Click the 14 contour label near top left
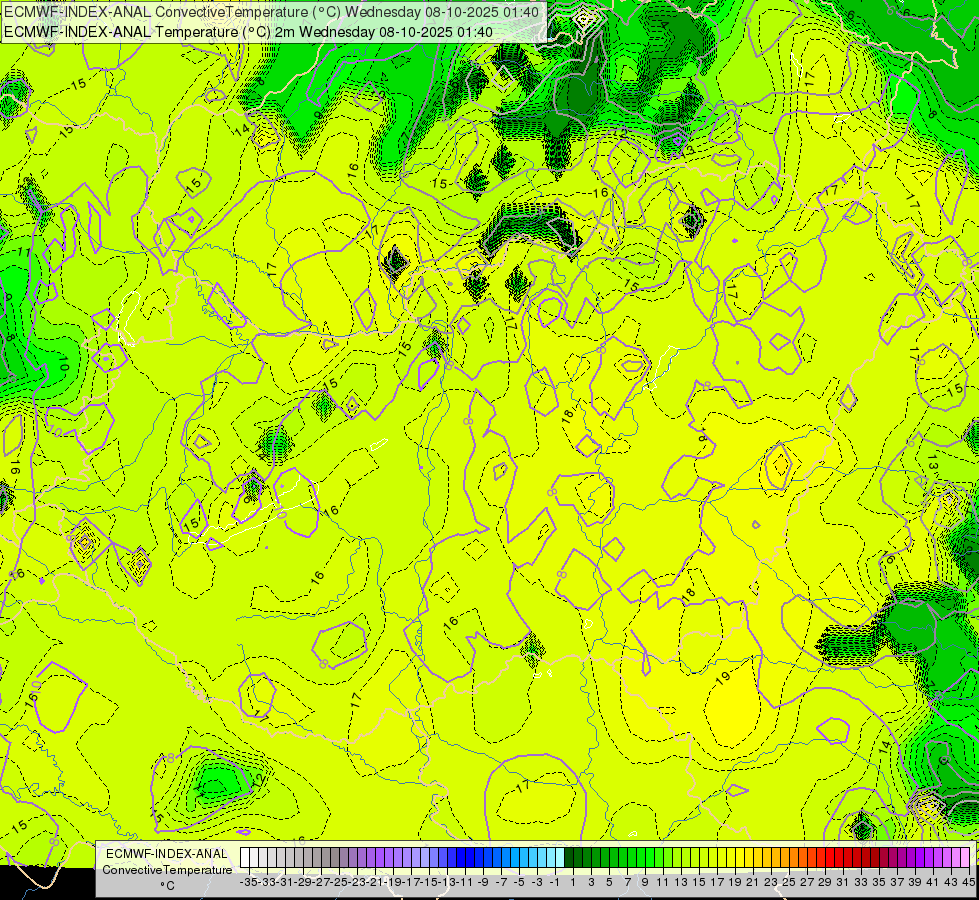Image resolution: width=979 pixels, height=900 pixels. coord(242,129)
